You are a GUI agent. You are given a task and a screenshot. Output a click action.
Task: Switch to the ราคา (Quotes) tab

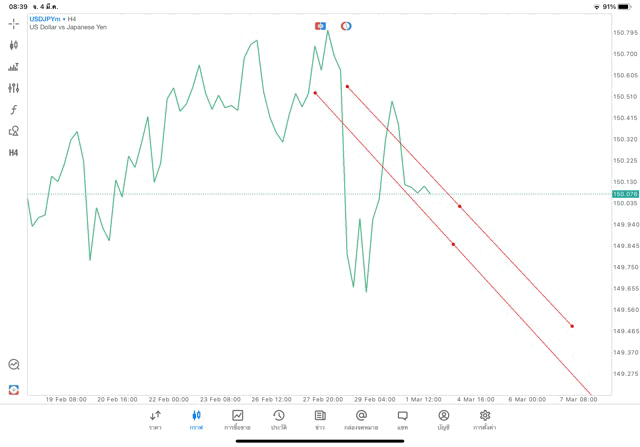point(155,419)
